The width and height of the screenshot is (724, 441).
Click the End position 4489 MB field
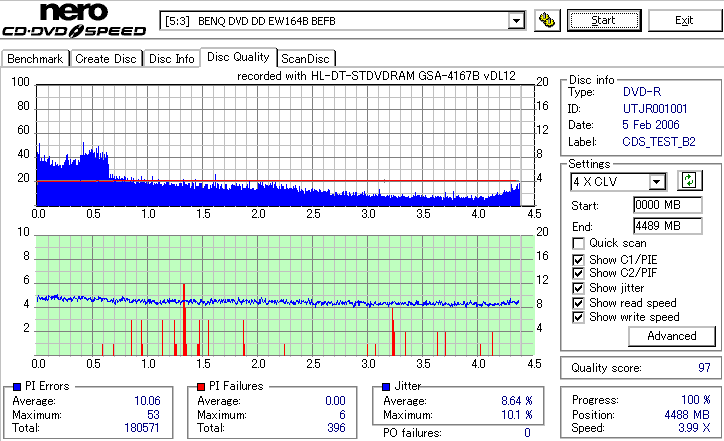[668, 226]
